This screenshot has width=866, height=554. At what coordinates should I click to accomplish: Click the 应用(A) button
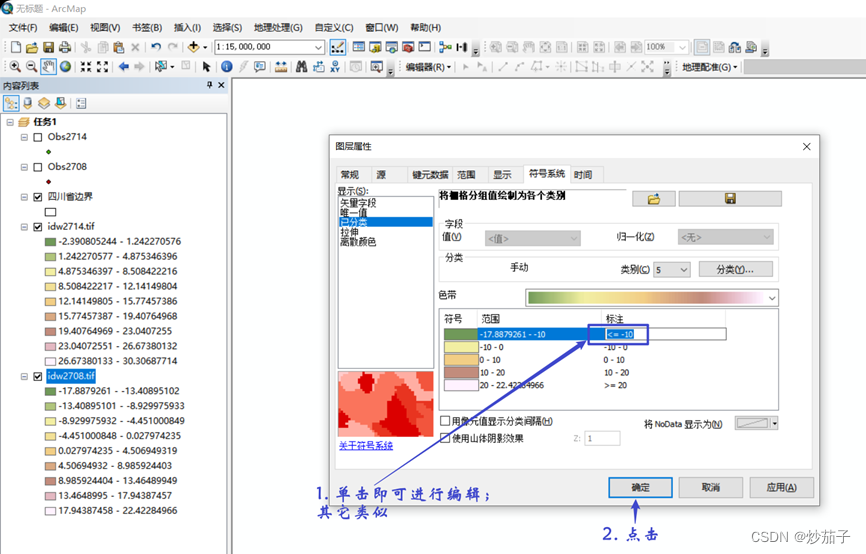(x=781, y=487)
